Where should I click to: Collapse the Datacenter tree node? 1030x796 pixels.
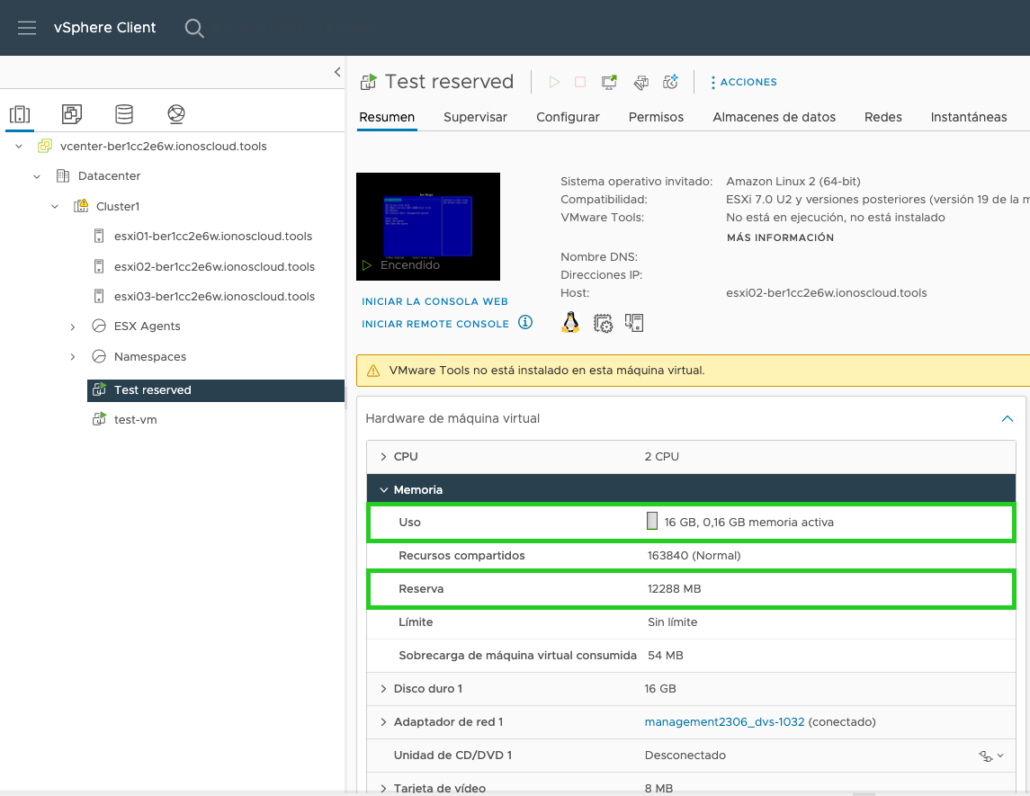37,176
